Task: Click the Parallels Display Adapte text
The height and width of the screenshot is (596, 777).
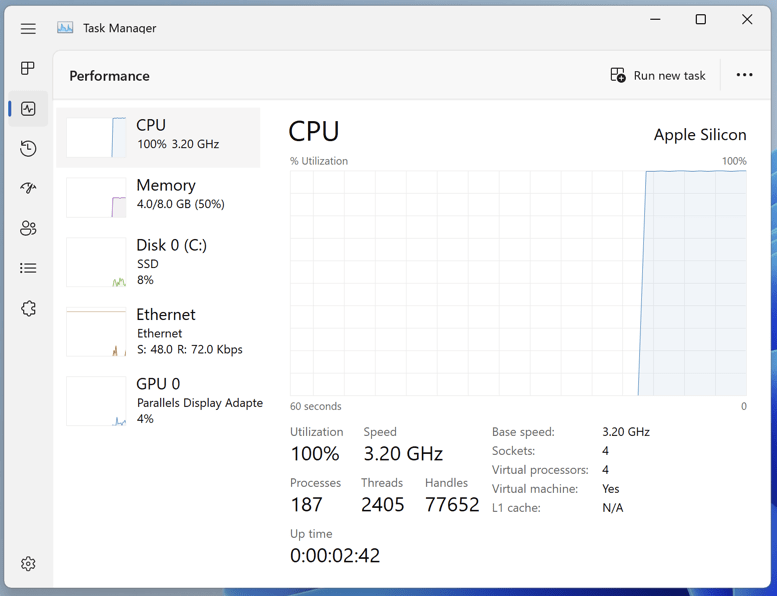Action: tap(200, 403)
